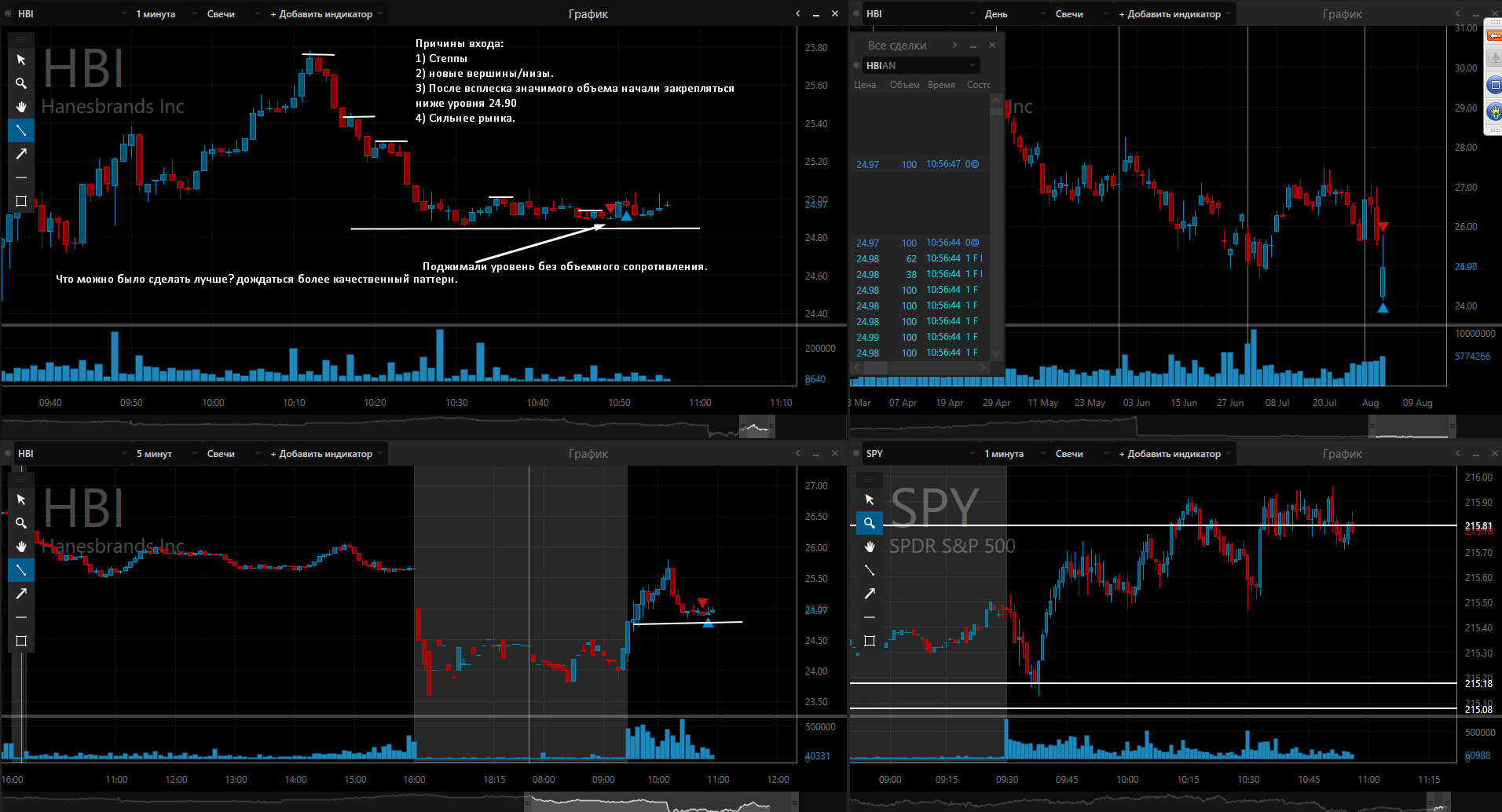Click the 5-minute chart range navigator handle
This screenshot has height=812, width=1502.
[x=661, y=803]
